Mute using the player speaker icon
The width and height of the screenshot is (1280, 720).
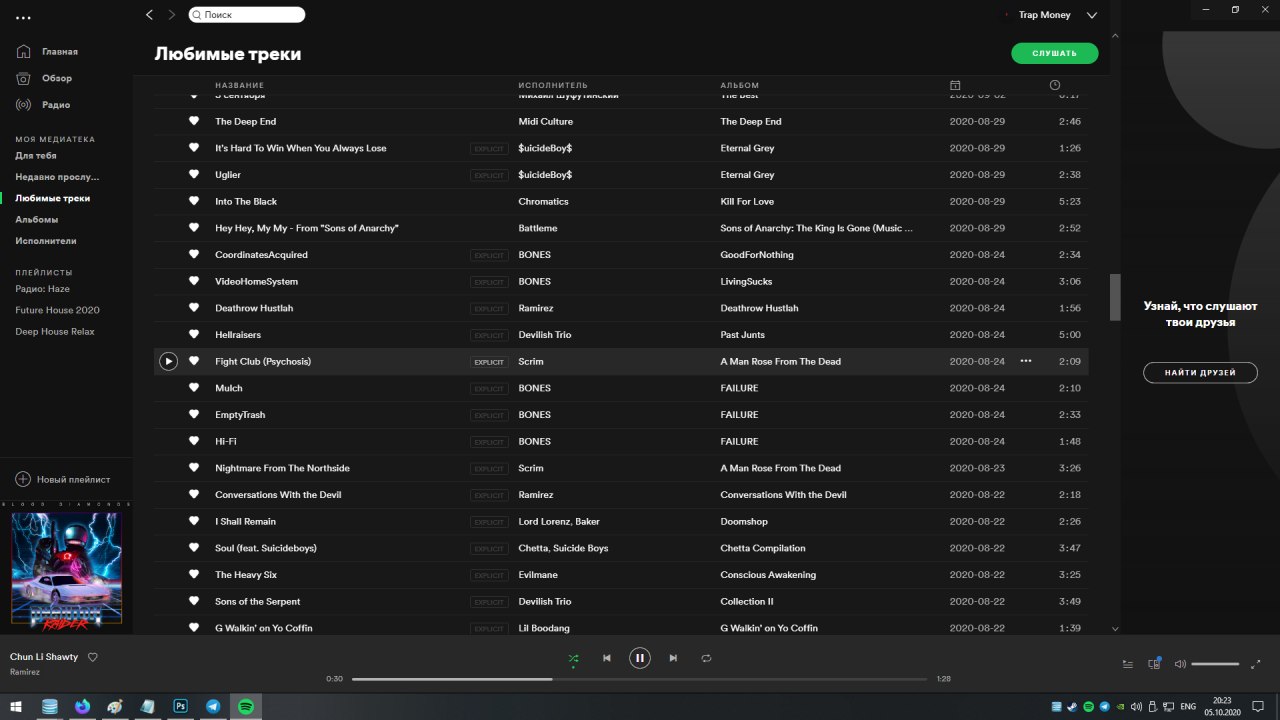(1180, 664)
